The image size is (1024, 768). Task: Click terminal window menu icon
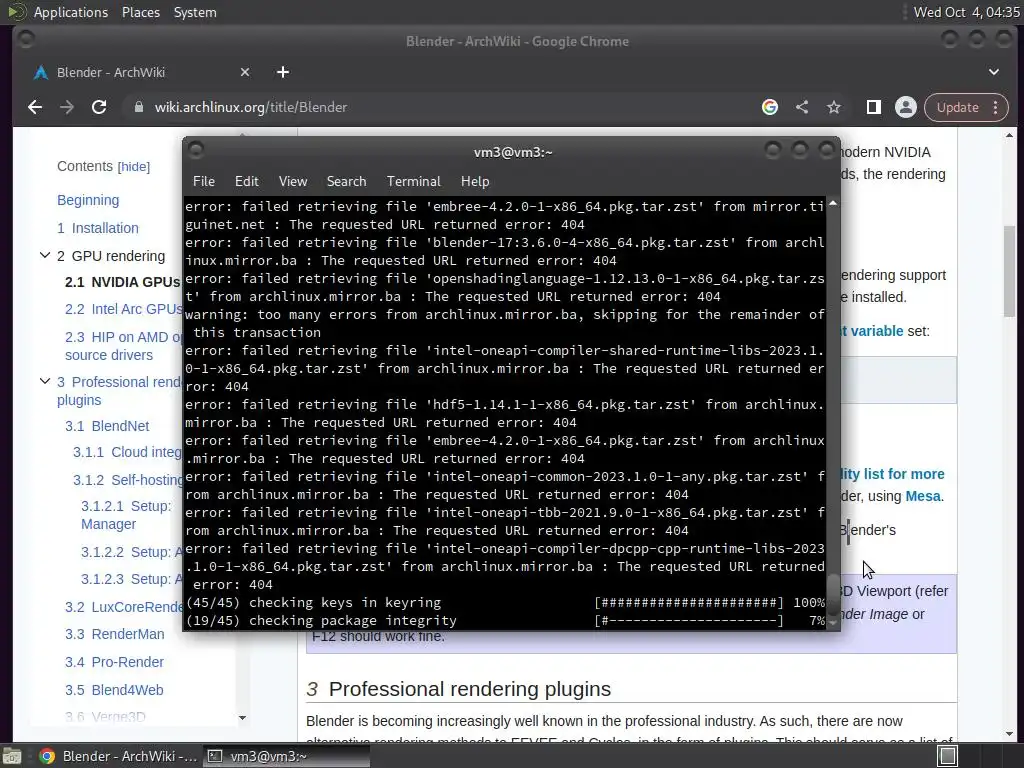pos(196,150)
